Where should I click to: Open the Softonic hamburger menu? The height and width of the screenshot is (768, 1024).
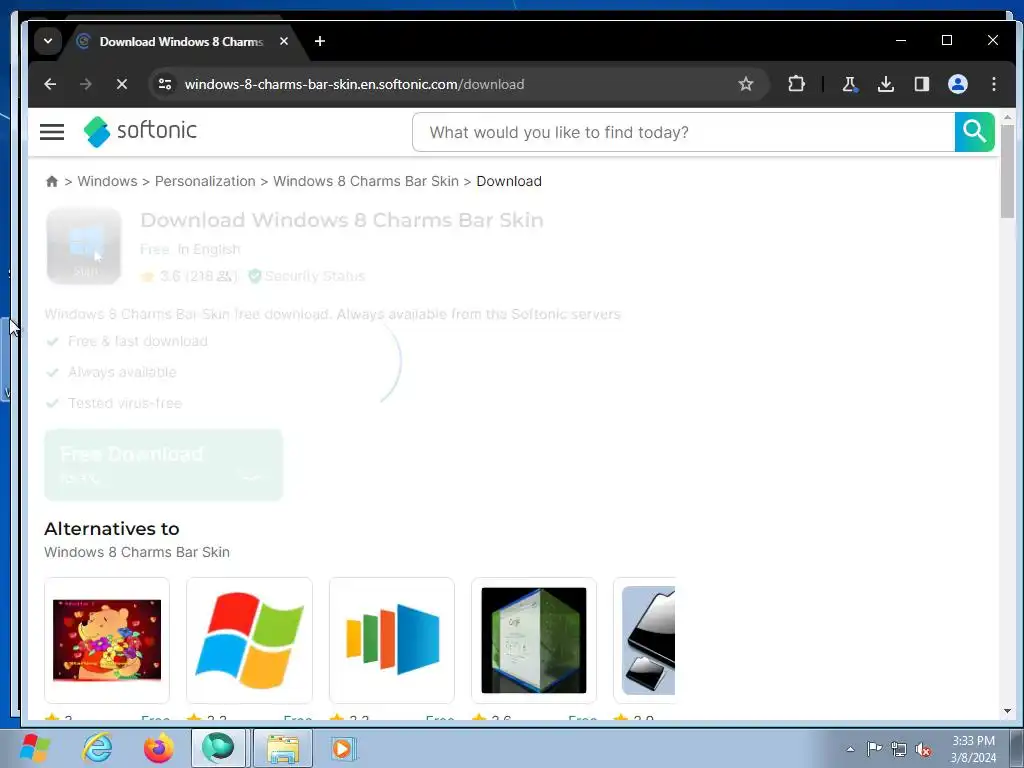point(52,132)
